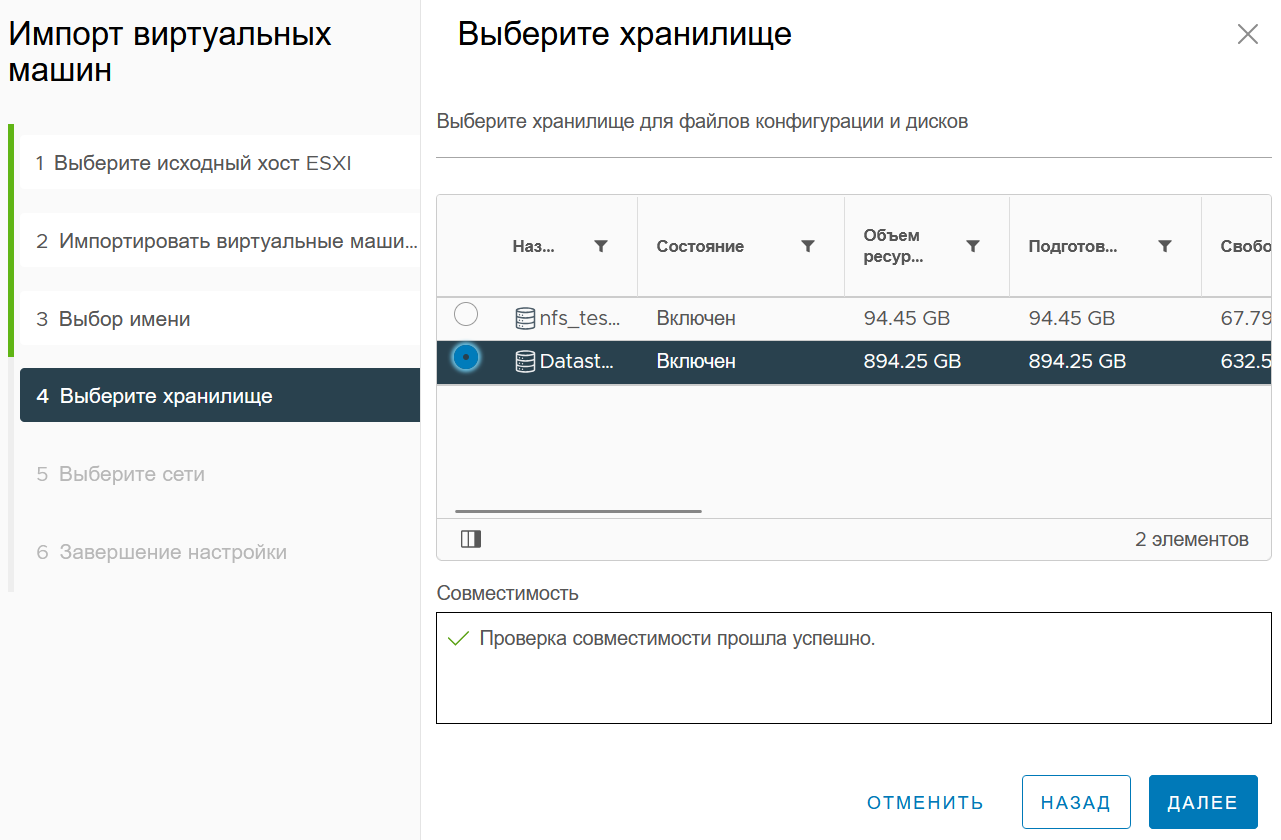Viewport: 1281px width, 840px height.
Task: Click Включен status in nfs_tes row
Action: (x=696, y=319)
